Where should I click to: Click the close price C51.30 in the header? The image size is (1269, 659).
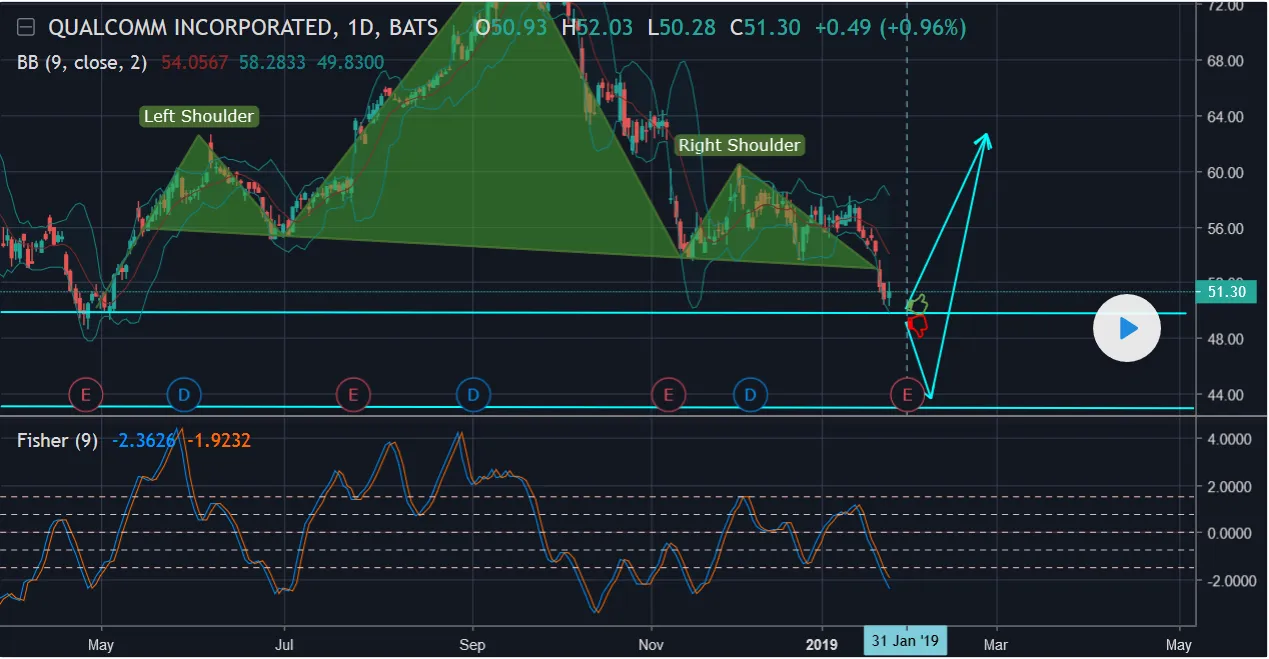766,28
